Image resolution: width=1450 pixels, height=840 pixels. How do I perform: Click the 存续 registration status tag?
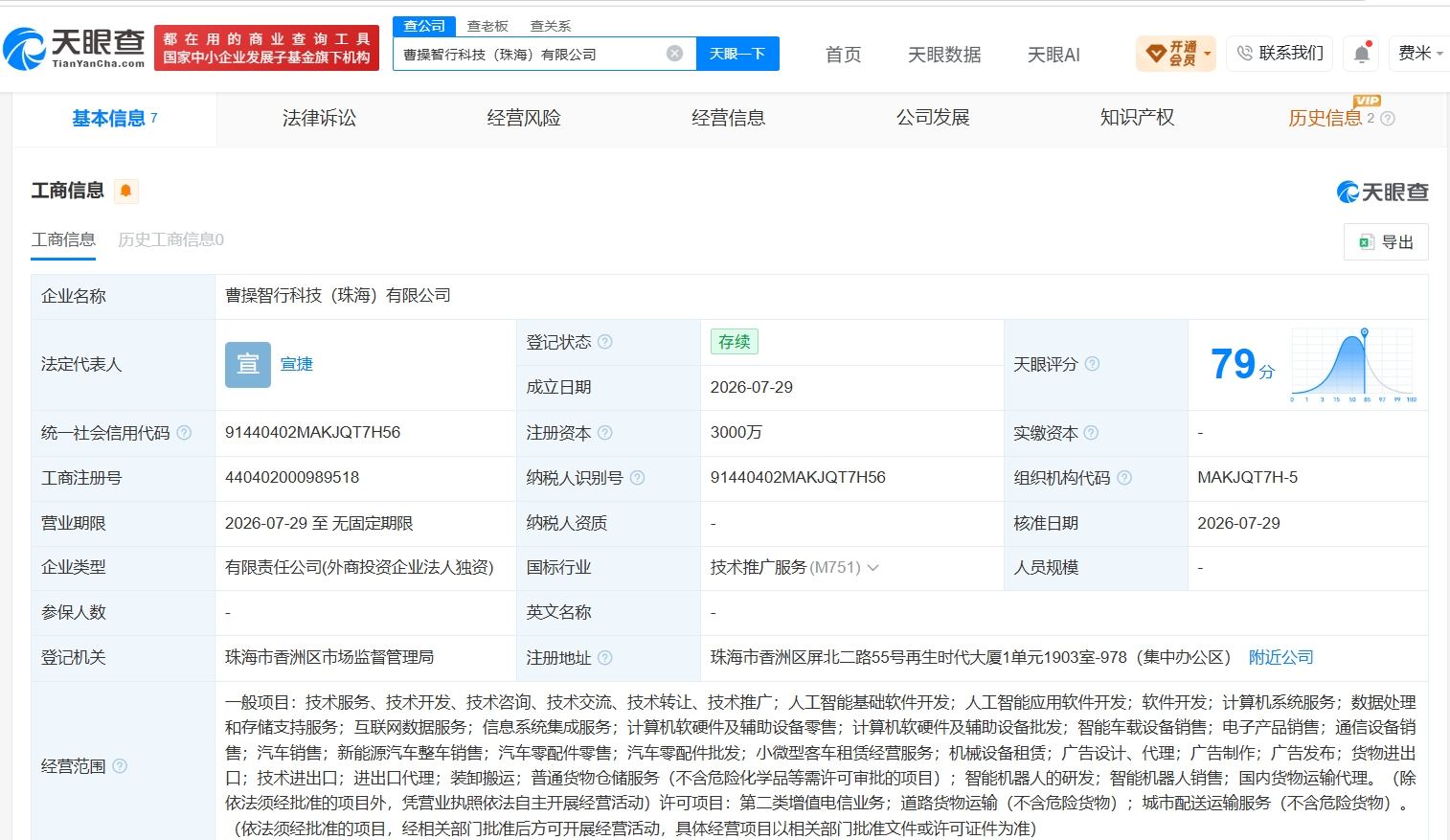(x=735, y=342)
